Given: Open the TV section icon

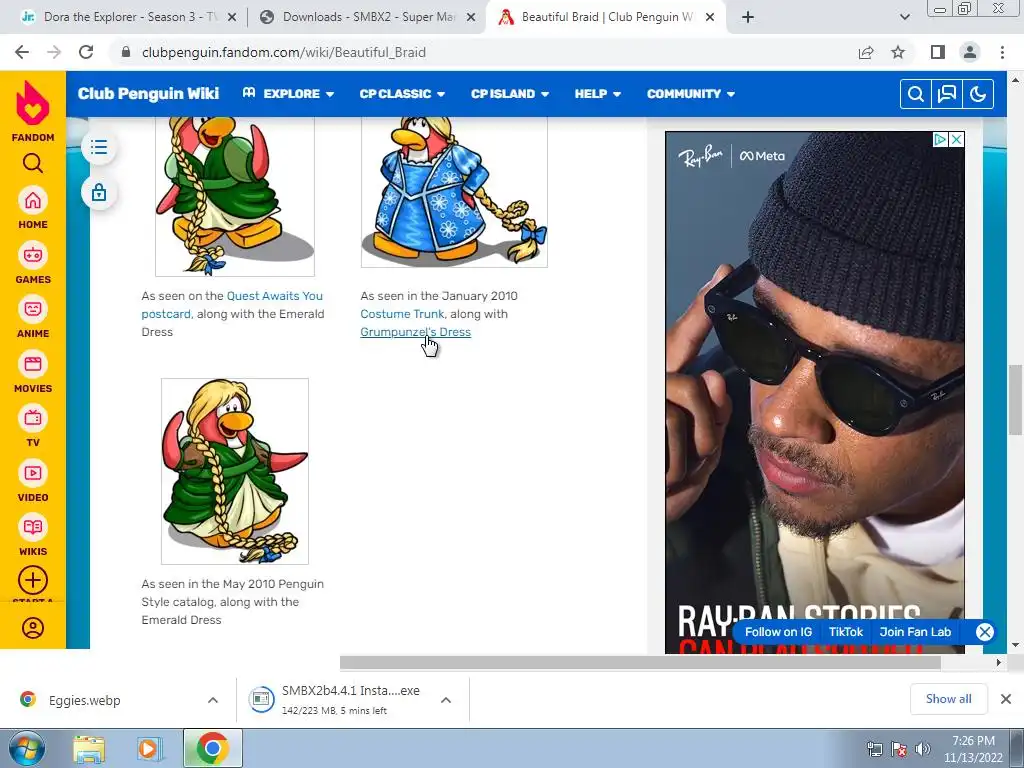Looking at the screenshot, I should (x=33, y=419).
